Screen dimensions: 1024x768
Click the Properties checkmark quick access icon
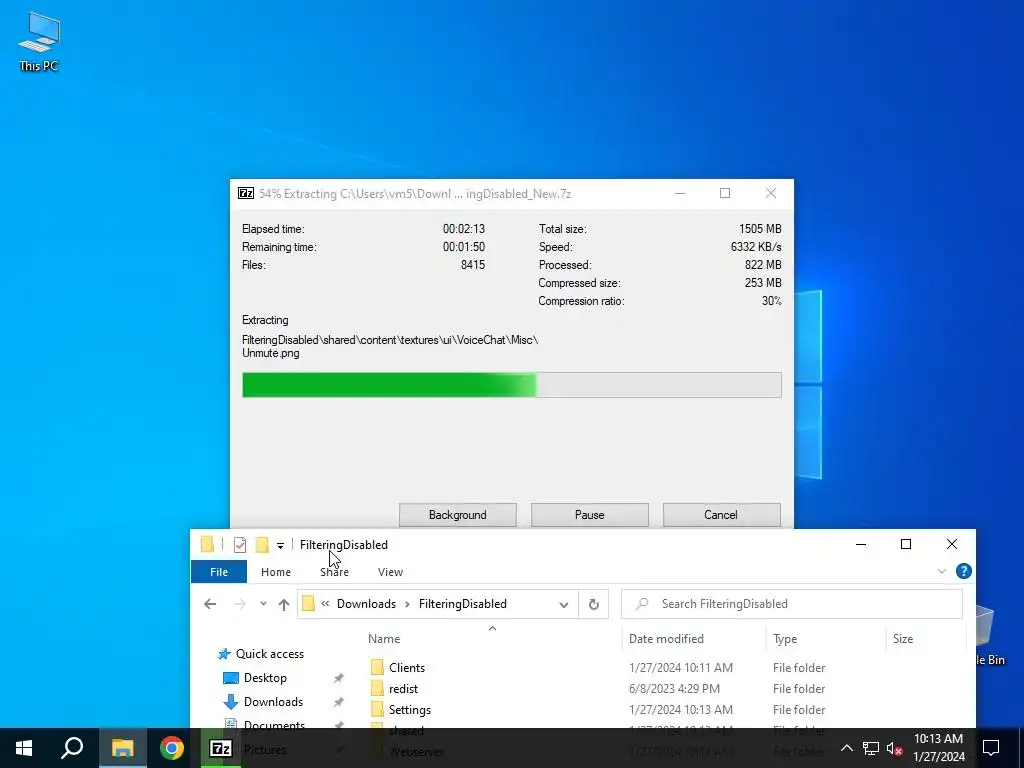point(240,544)
